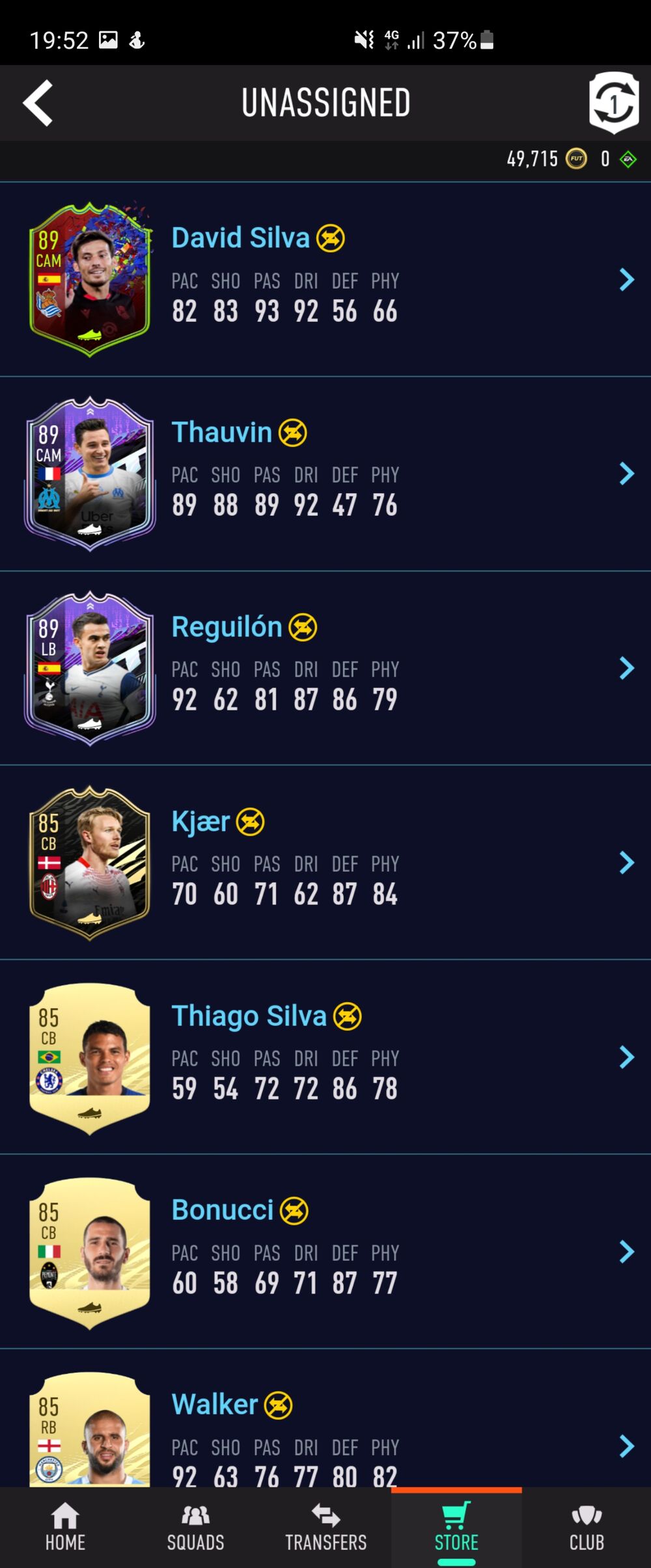
Task: Tap untradeable icon beside David Silva
Action: 331,238
